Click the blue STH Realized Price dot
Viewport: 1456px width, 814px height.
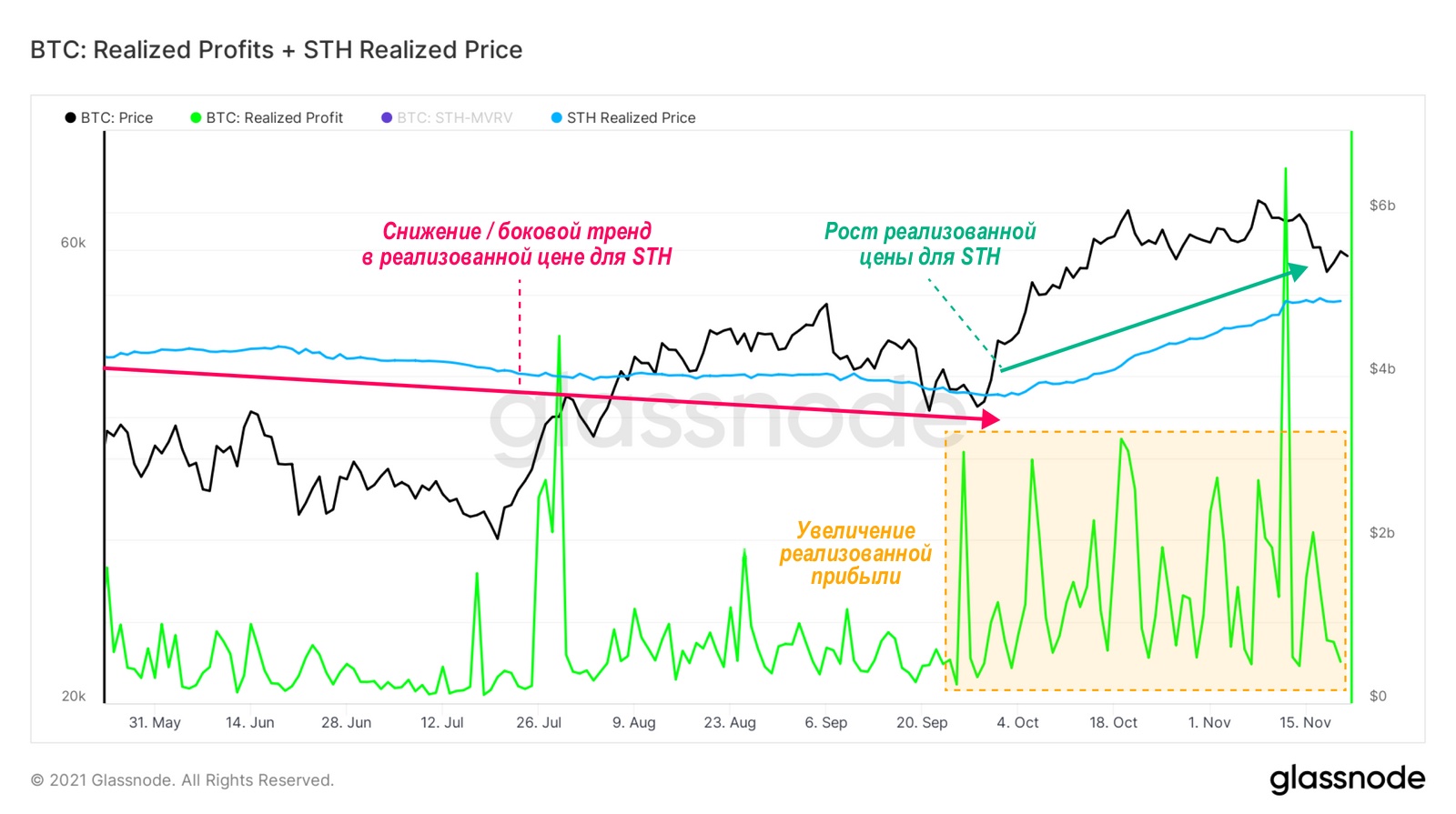point(556,118)
